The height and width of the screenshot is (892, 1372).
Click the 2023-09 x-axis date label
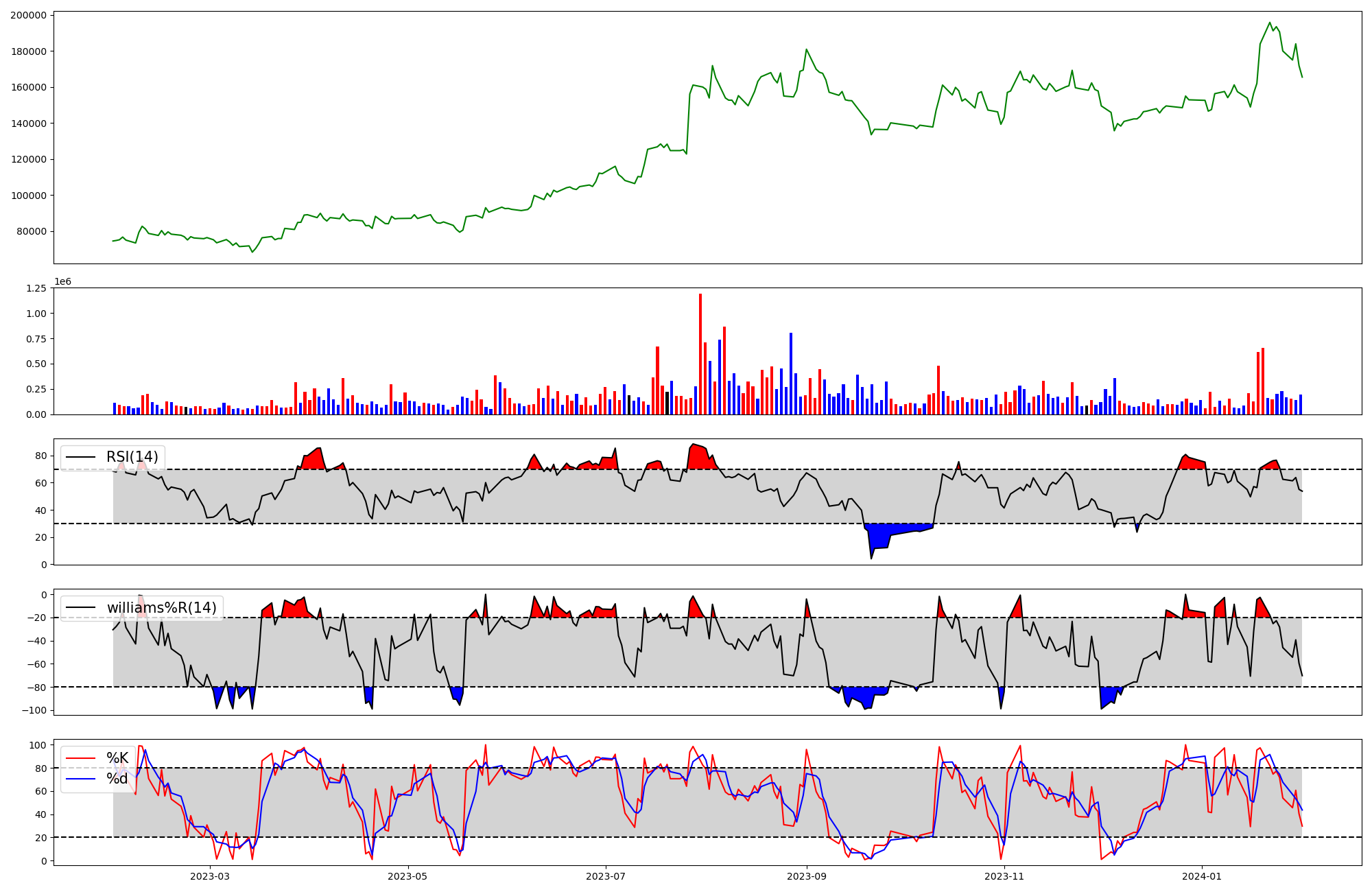pyautogui.click(x=807, y=876)
